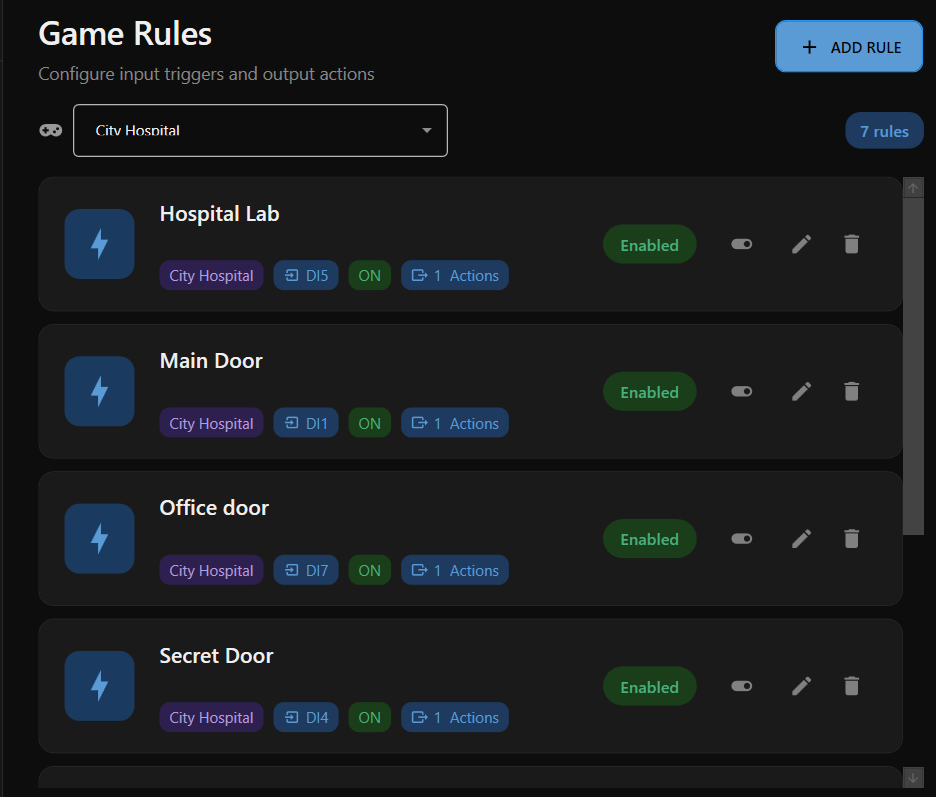Click Secret Door's City Hospital tag
The height and width of the screenshot is (797, 936).
coord(211,717)
